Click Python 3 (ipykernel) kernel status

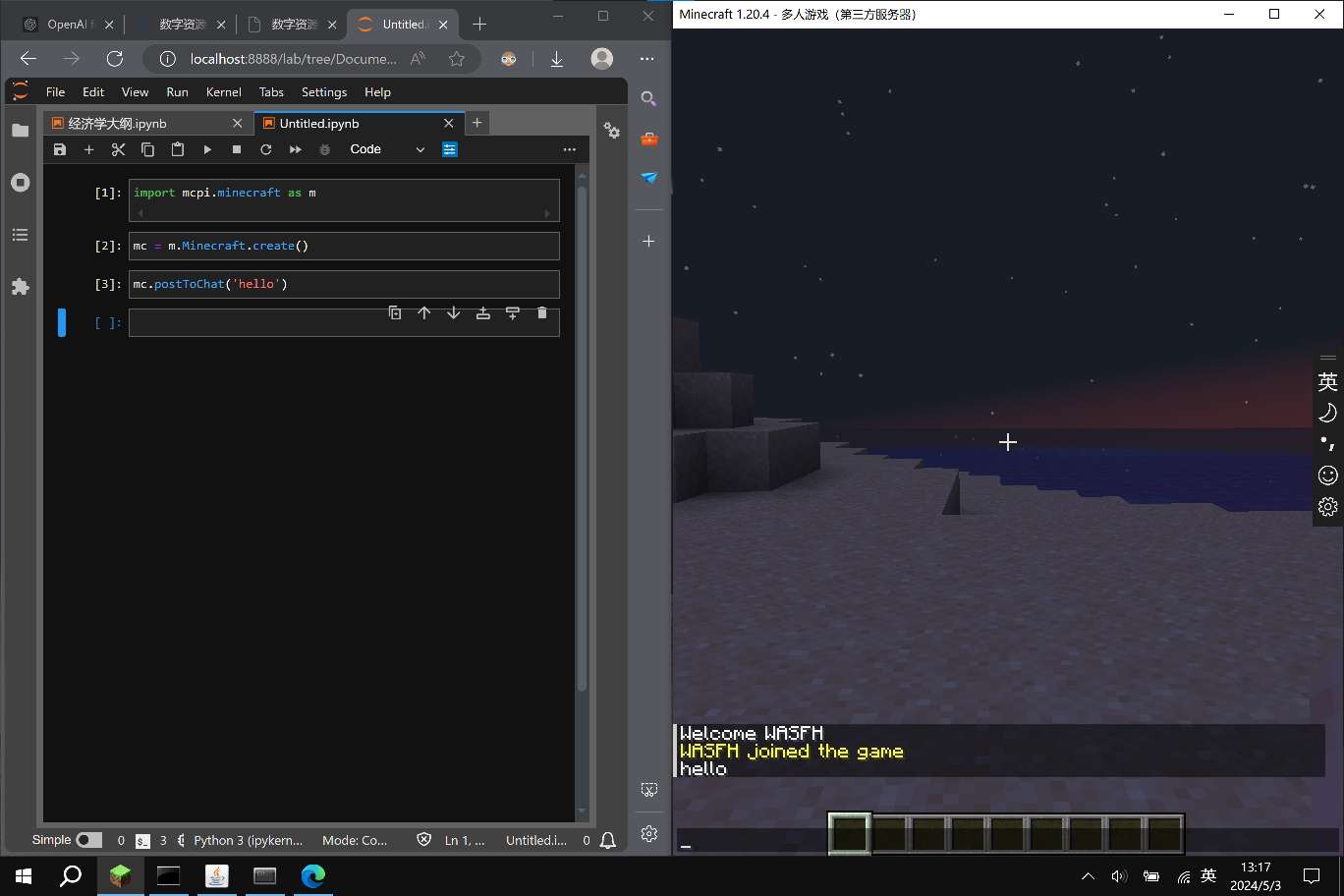coord(248,840)
